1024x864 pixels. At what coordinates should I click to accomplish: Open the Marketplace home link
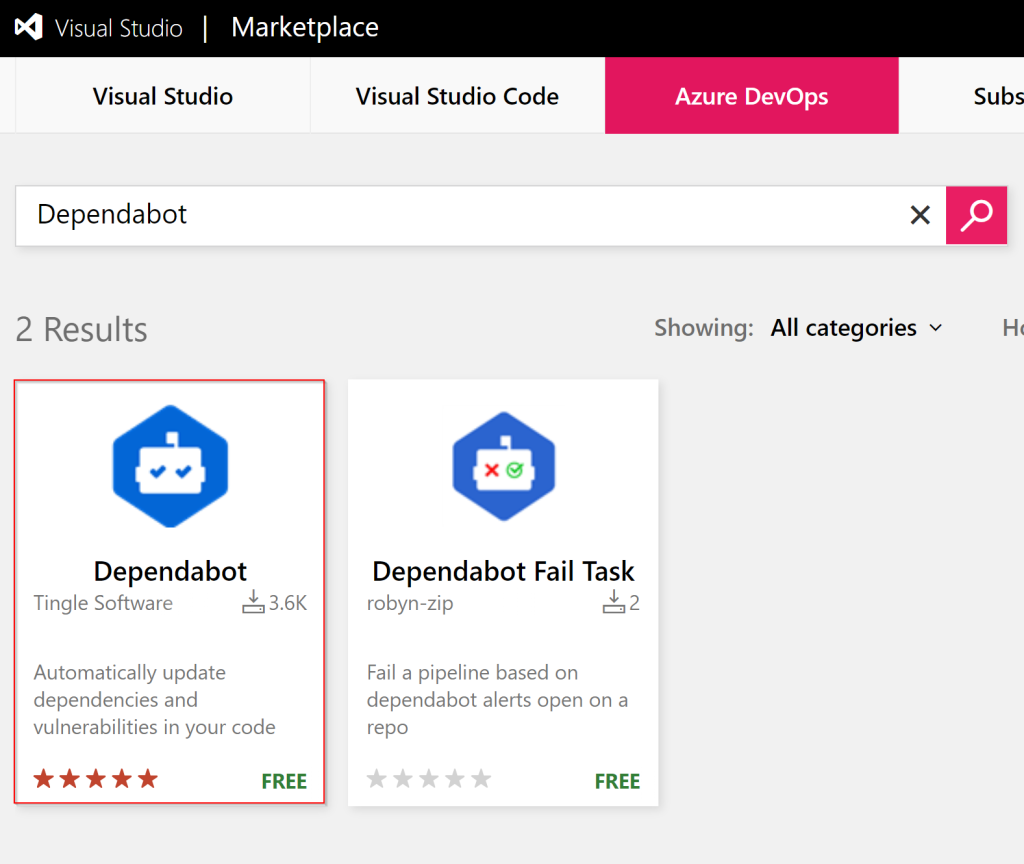click(305, 27)
